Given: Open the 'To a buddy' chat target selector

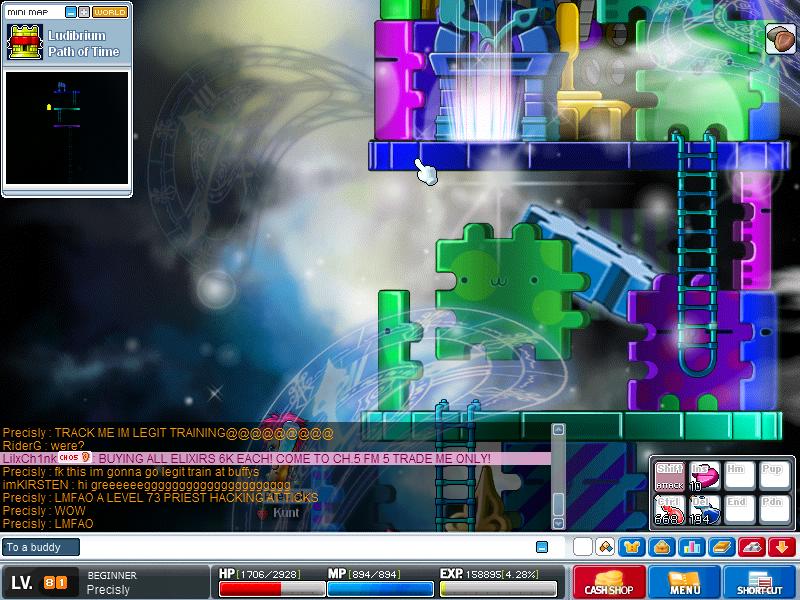Looking at the screenshot, I should pos(41,547).
